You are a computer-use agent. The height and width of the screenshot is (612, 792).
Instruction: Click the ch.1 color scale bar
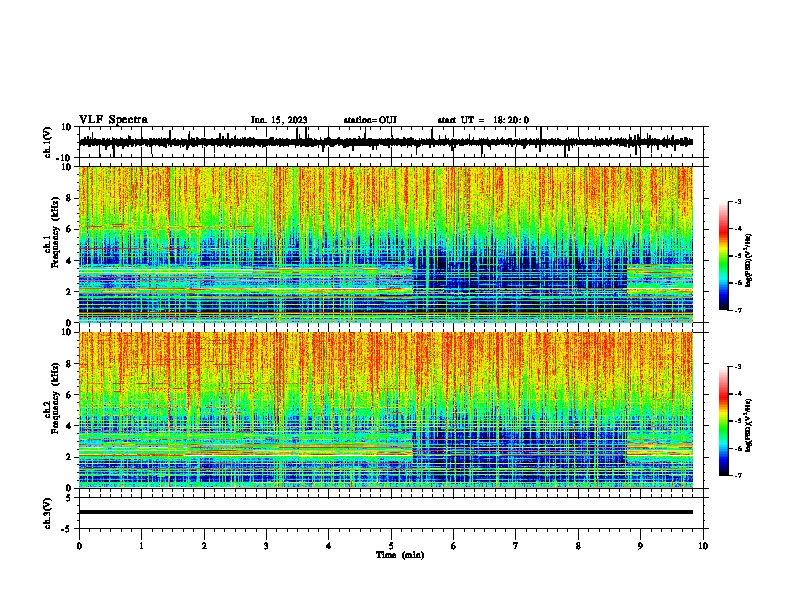(723, 256)
